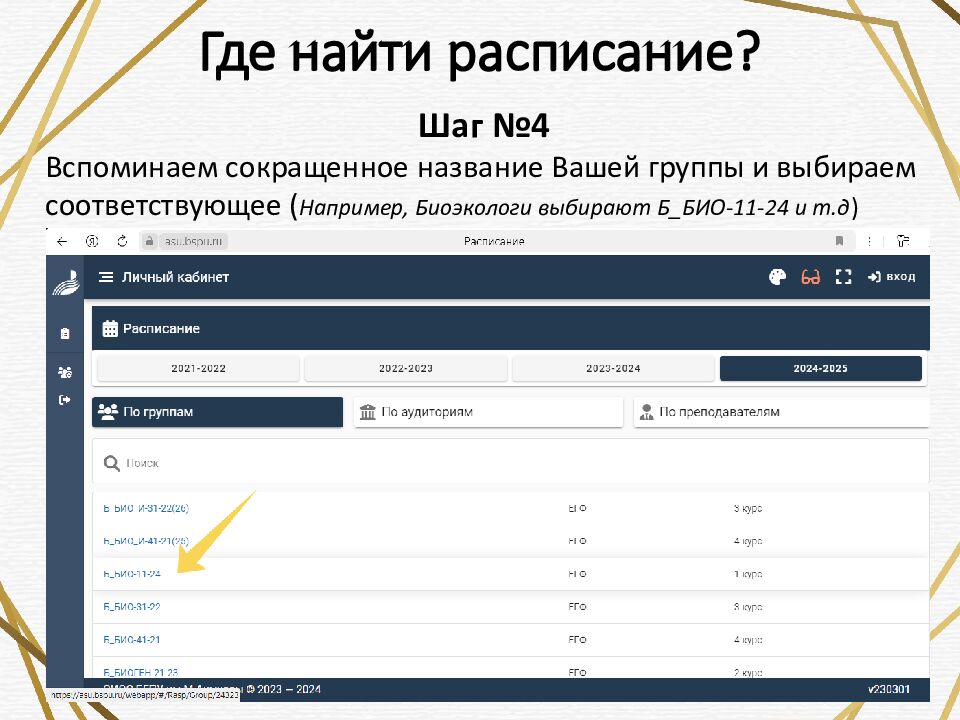
Task: Open the Б_БИО-11-24 group schedule link
Action: (135, 573)
